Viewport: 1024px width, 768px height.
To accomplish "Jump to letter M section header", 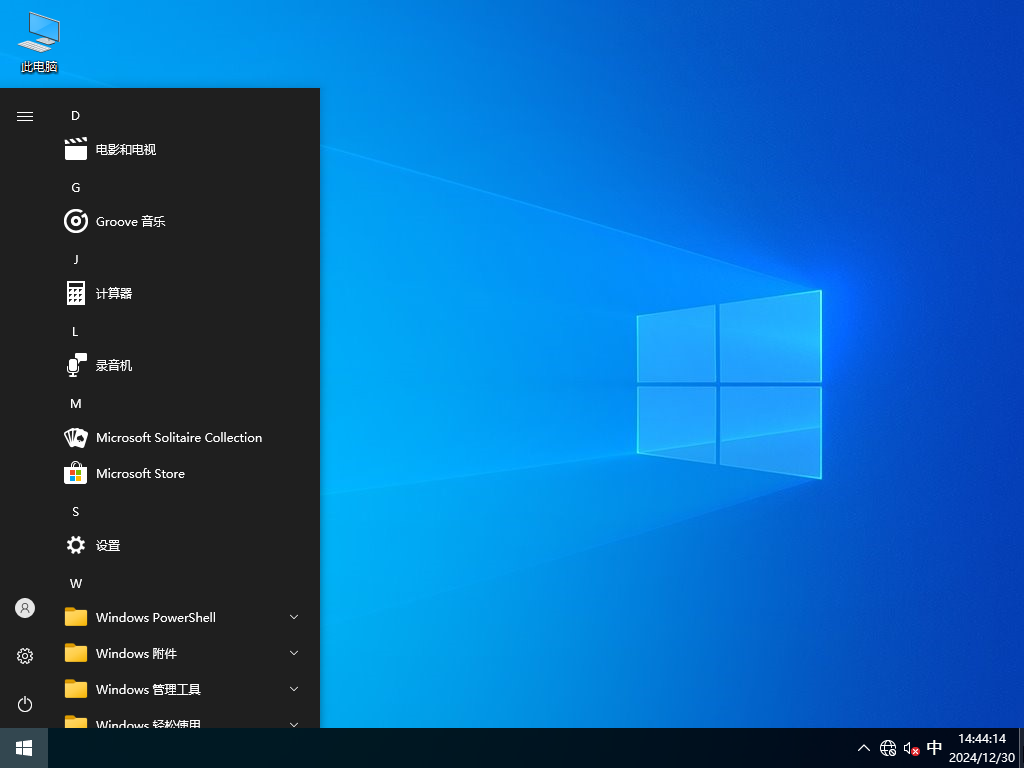I will (x=75, y=403).
